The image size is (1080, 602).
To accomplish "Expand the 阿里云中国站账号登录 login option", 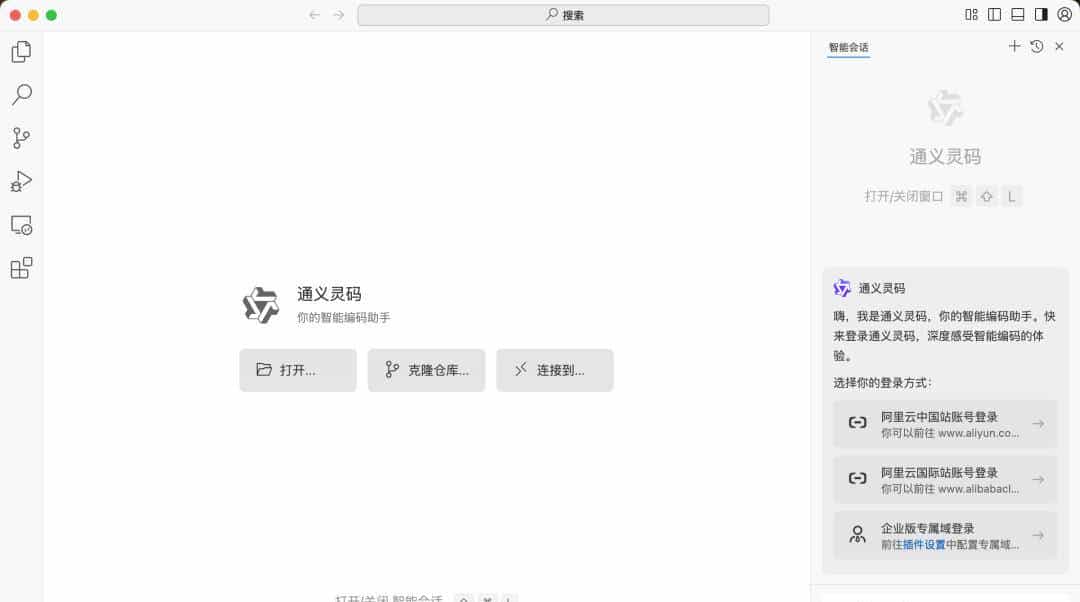I will coord(944,423).
